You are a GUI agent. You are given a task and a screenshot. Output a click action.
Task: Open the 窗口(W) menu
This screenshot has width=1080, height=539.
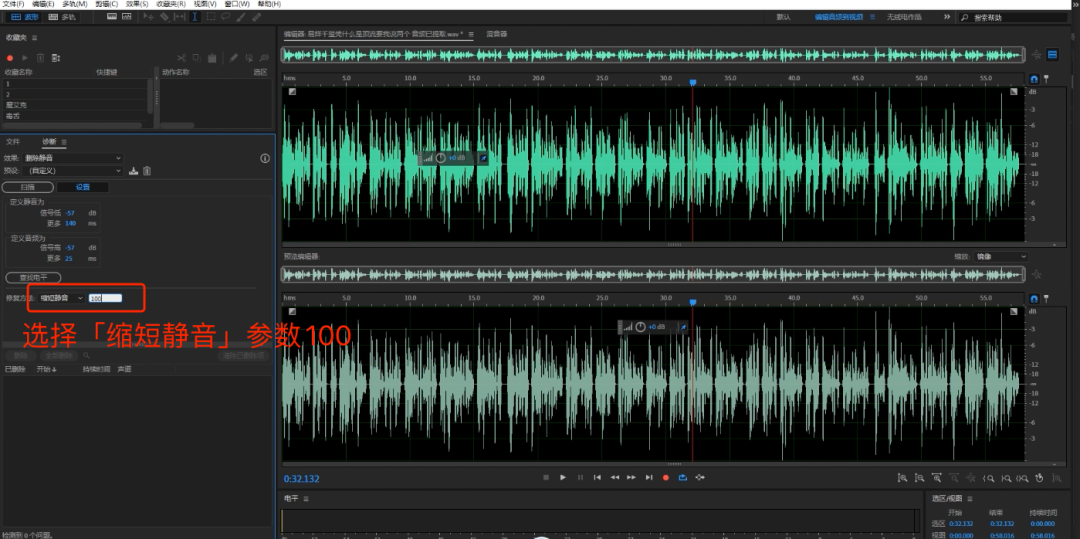pos(237,4)
